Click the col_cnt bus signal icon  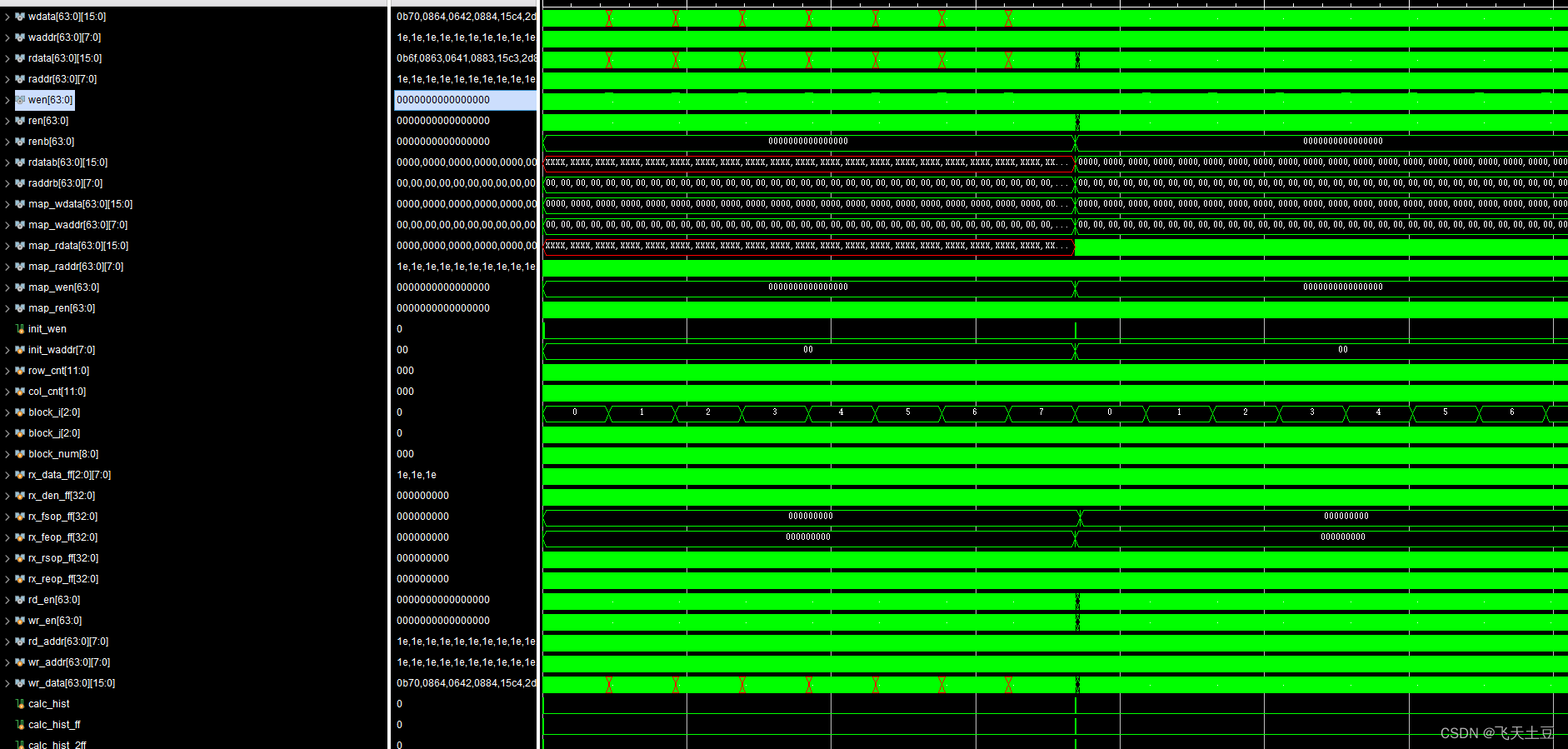point(20,392)
